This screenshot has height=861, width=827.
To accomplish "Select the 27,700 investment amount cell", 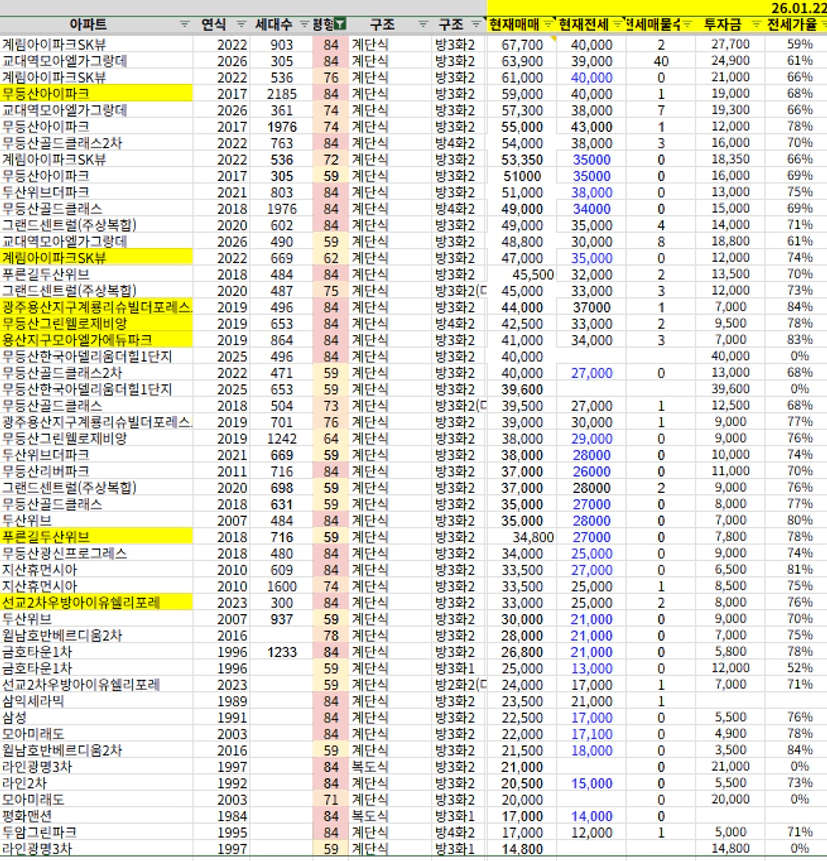I will [730, 44].
